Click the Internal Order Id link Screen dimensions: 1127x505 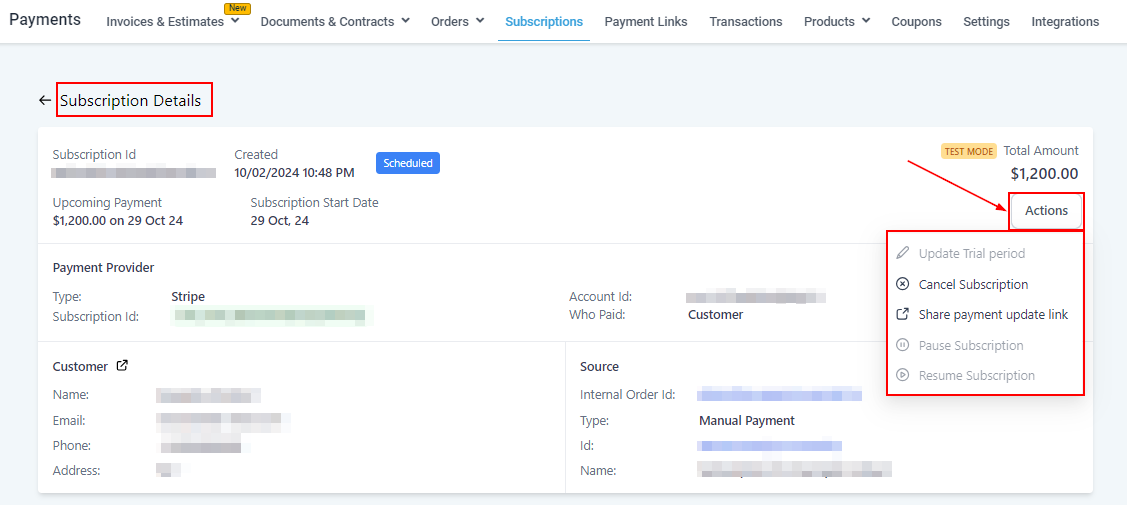pos(779,394)
